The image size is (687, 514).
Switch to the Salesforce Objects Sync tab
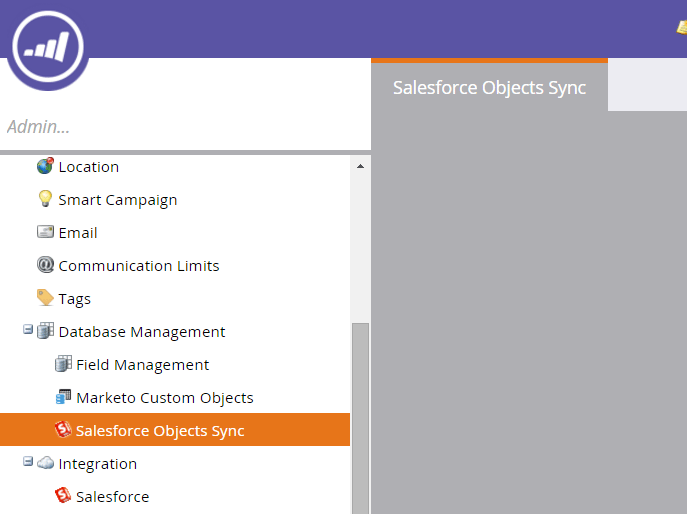[489, 87]
